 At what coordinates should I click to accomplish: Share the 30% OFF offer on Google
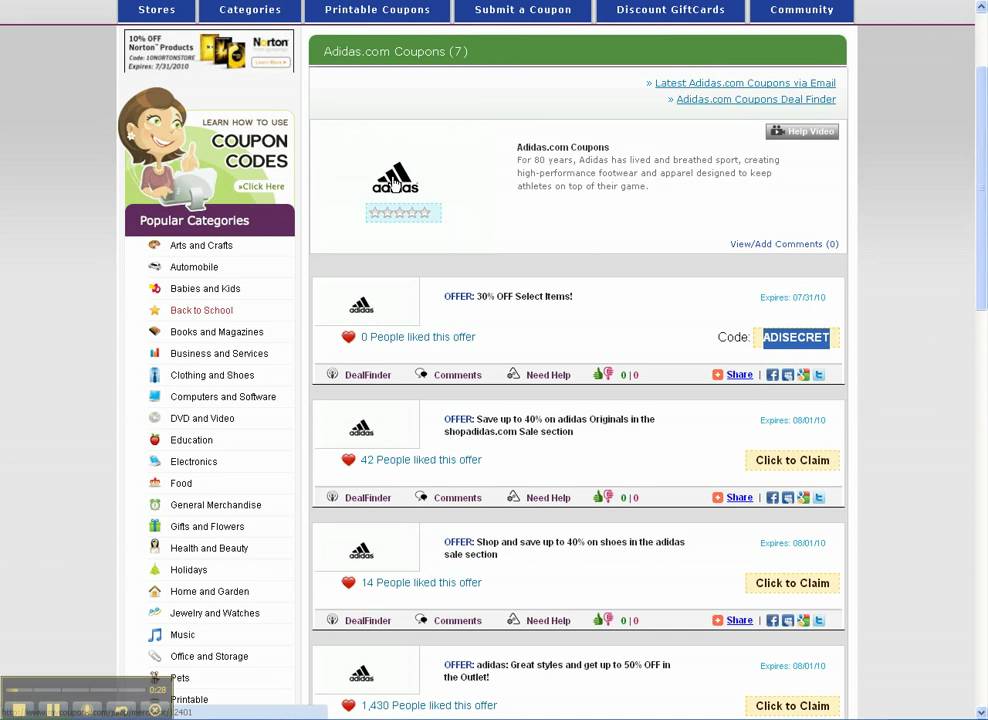point(803,375)
